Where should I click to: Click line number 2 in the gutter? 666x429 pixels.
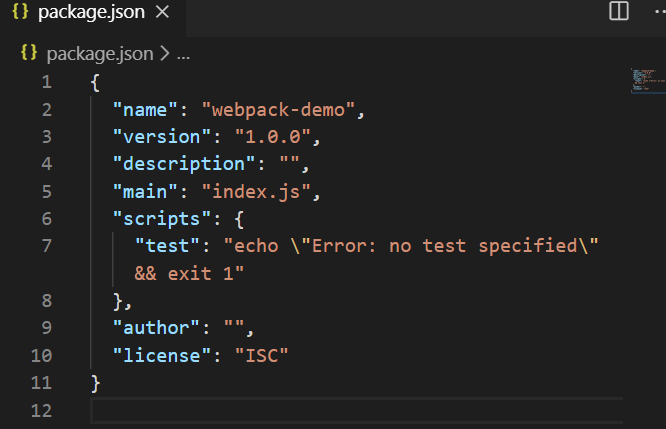click(x=47, y=110)
